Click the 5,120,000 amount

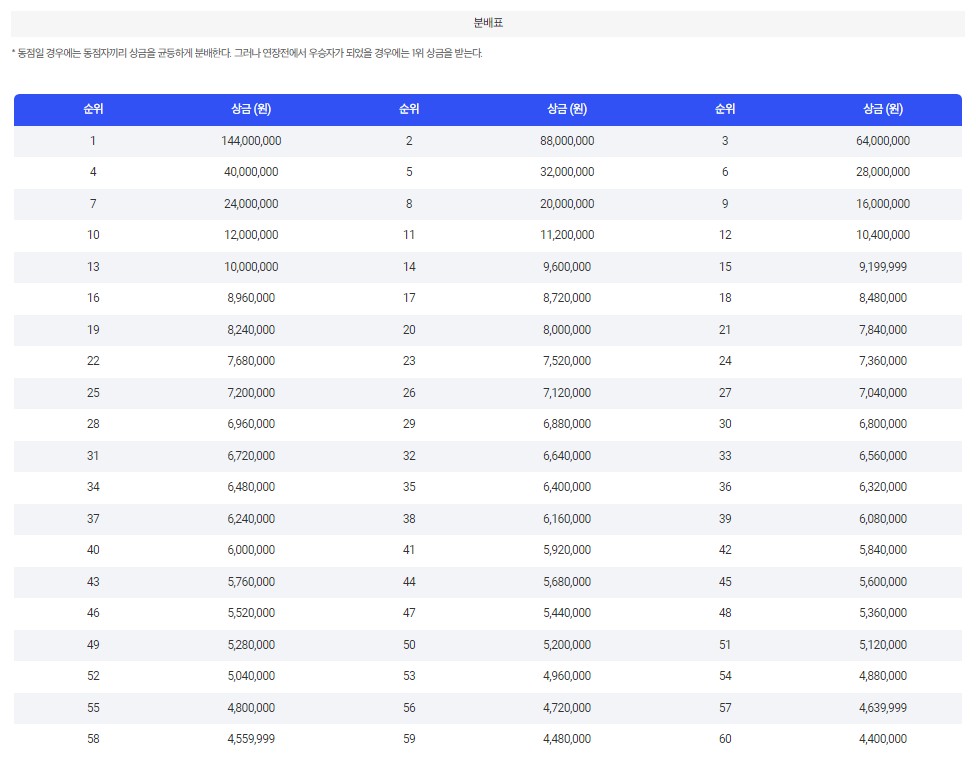[x=883, y=645]
